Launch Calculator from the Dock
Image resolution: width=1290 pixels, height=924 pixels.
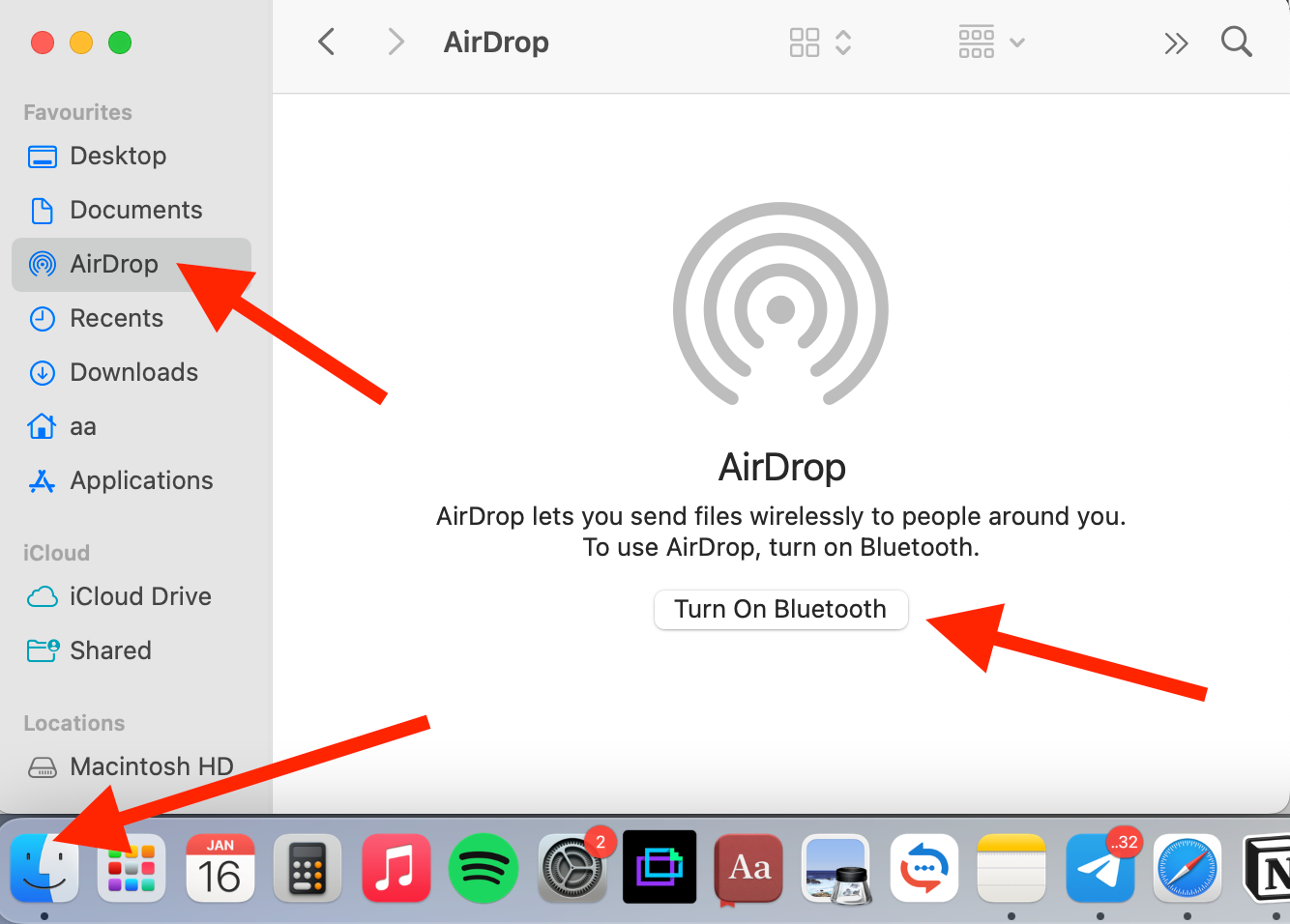pyautogui.click(x=308, y=868)
